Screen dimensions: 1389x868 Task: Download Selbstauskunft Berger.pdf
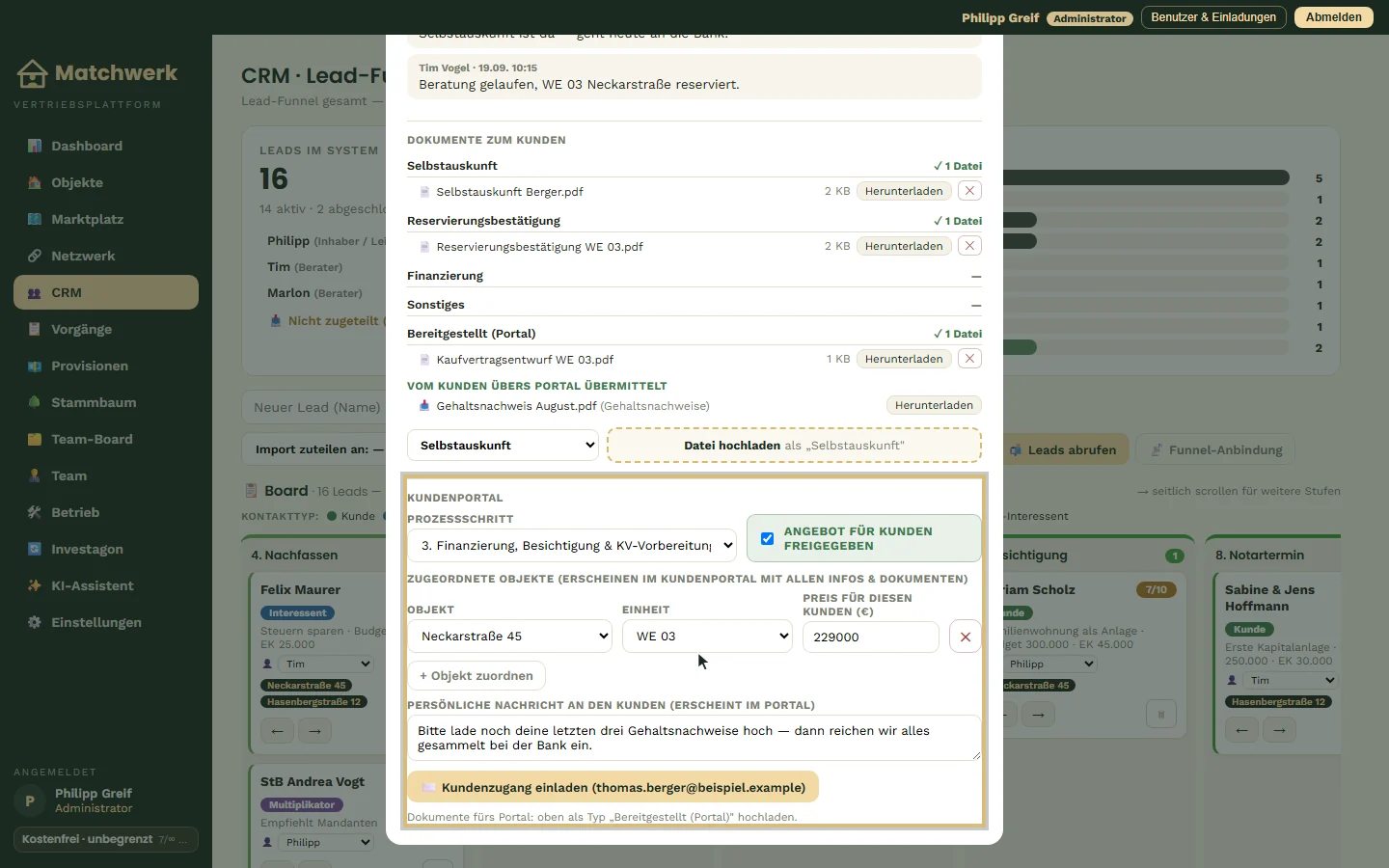point(904,191)
